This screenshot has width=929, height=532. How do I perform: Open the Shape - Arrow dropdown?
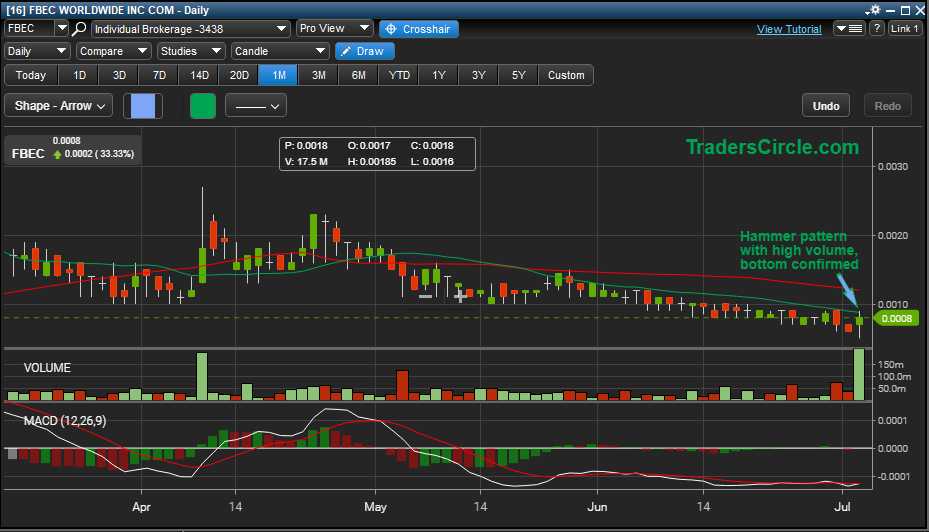coord(59,106)
